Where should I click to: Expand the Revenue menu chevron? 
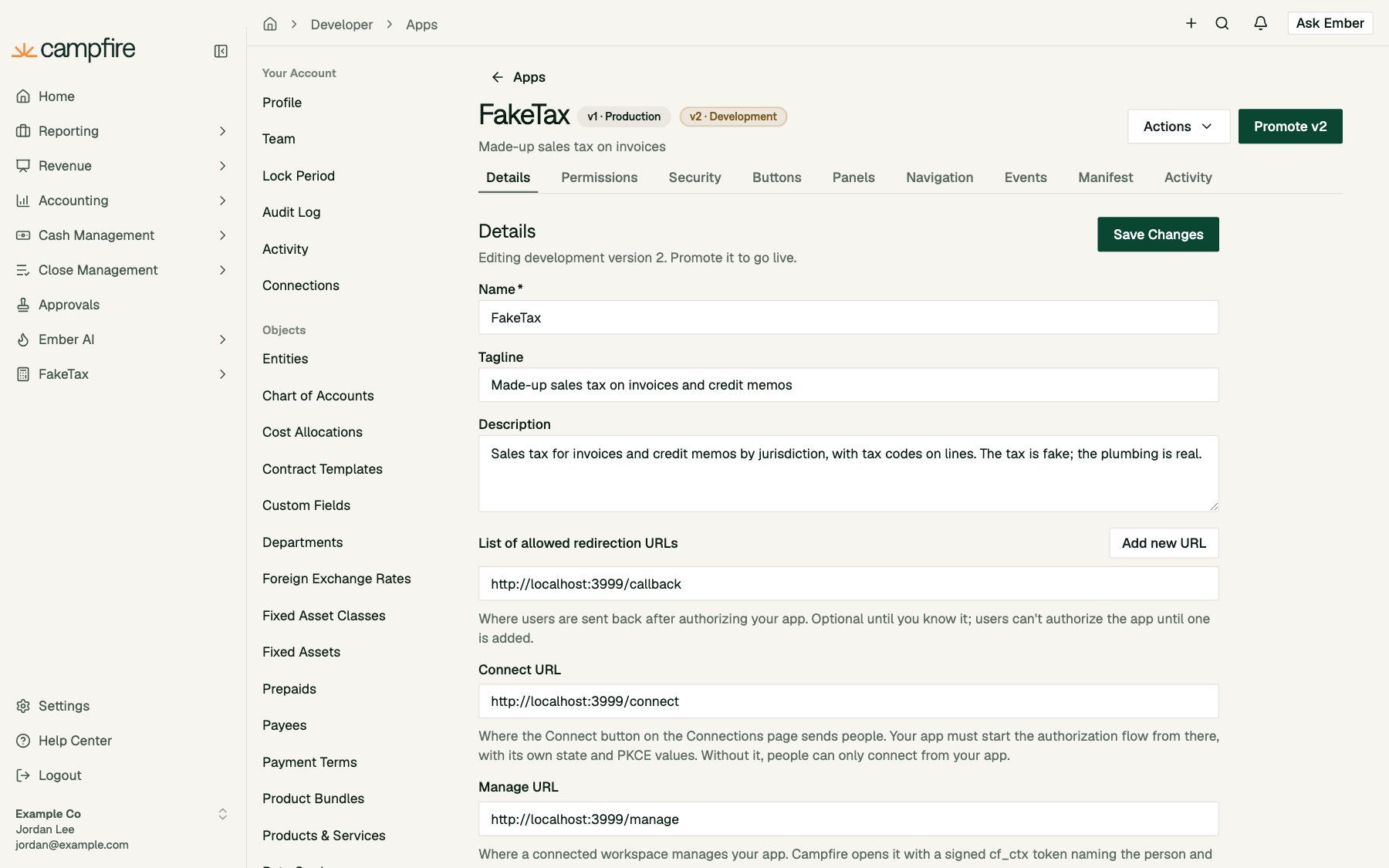tap(222, 166)
